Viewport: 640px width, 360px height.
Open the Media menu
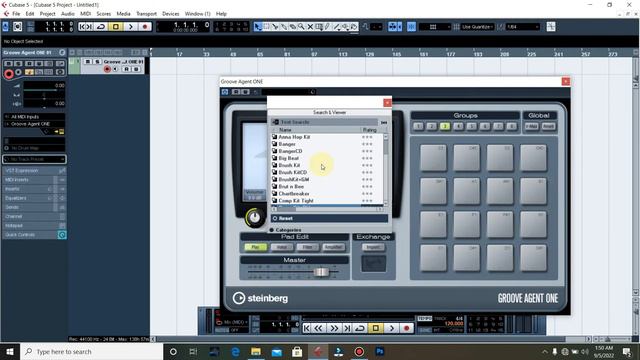click(x=123, y=14)
